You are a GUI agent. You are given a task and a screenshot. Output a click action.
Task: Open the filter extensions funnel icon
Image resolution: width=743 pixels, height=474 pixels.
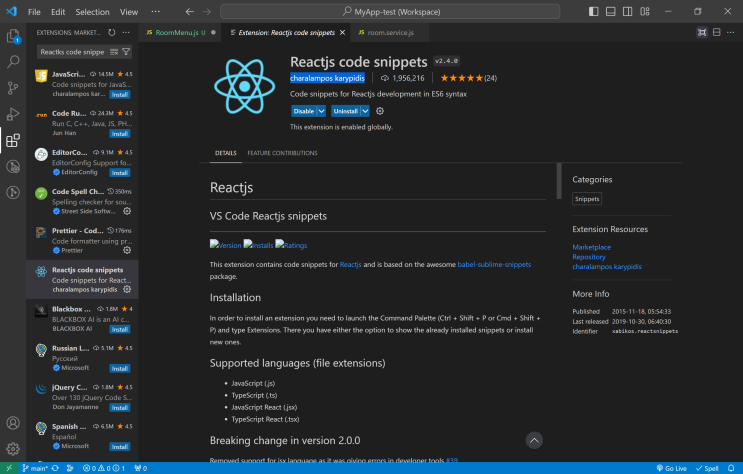tap(126, 52)
